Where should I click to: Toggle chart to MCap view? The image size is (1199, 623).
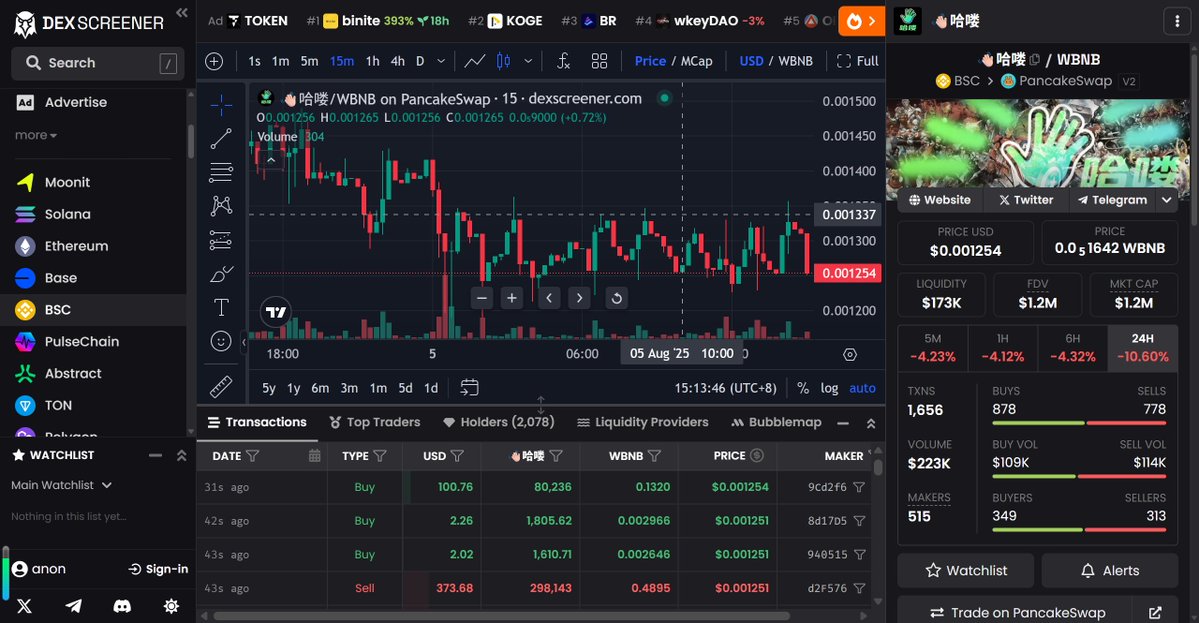click(x=696, y=61)
